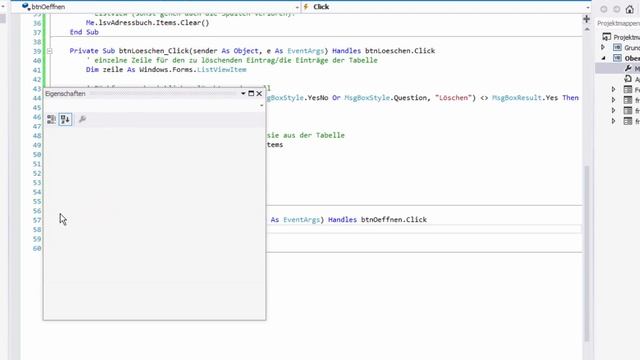Click 'btnLoeschen.Click' in the Handles clause

tap(400, 51)
